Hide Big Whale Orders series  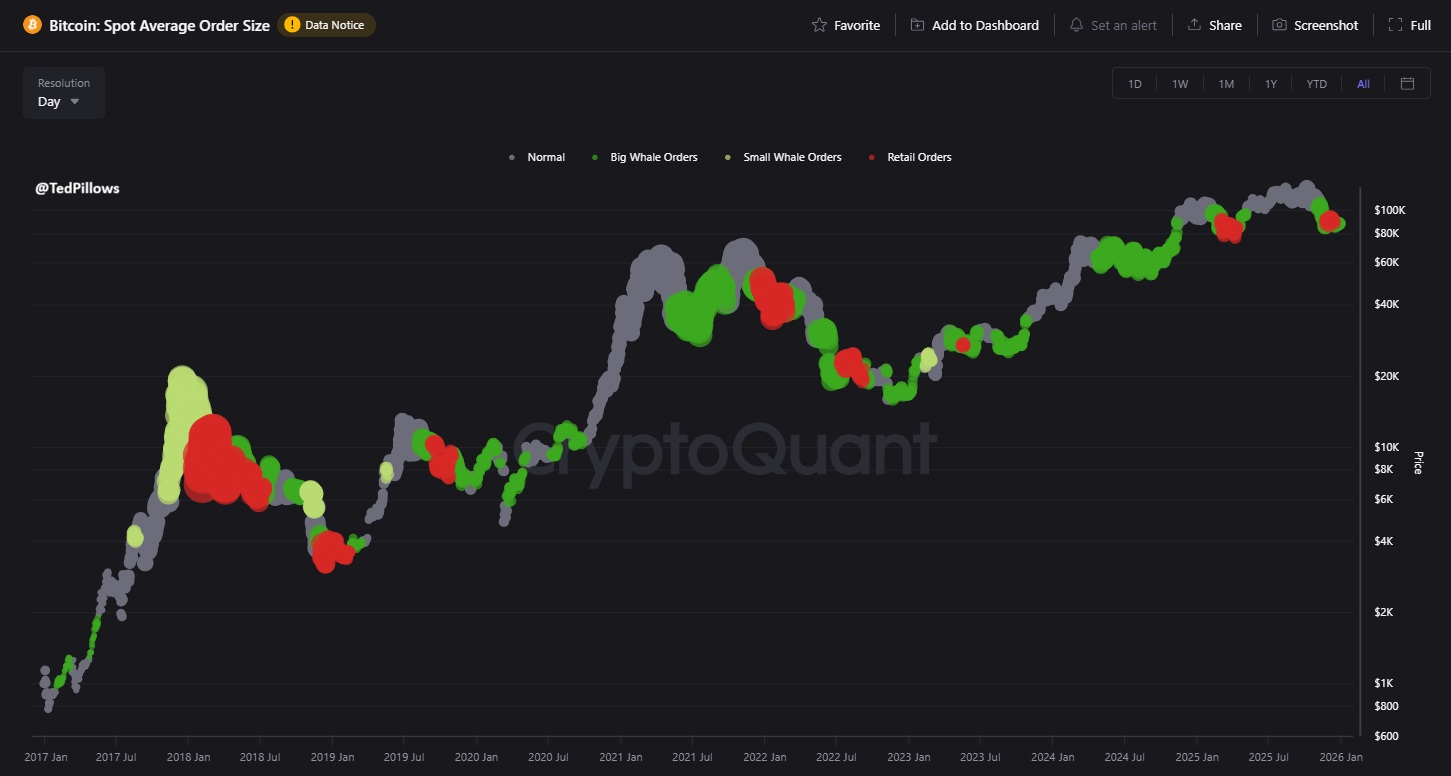[645, 157]
